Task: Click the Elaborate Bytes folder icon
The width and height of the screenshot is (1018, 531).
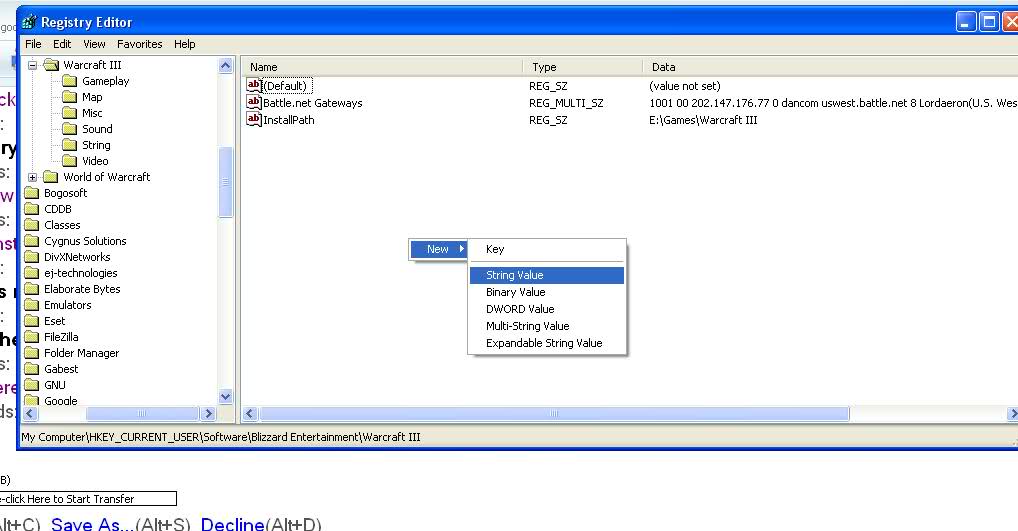Action: click(x=31, y=289)
